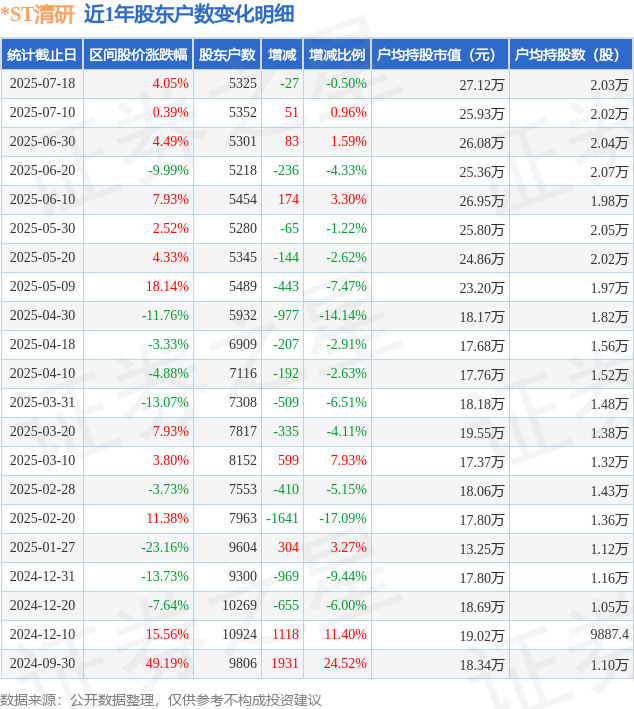The height and width of the screenshot is (709, 634).
Task: Select the date cell 2025-02-28
Action: point(43,489)
